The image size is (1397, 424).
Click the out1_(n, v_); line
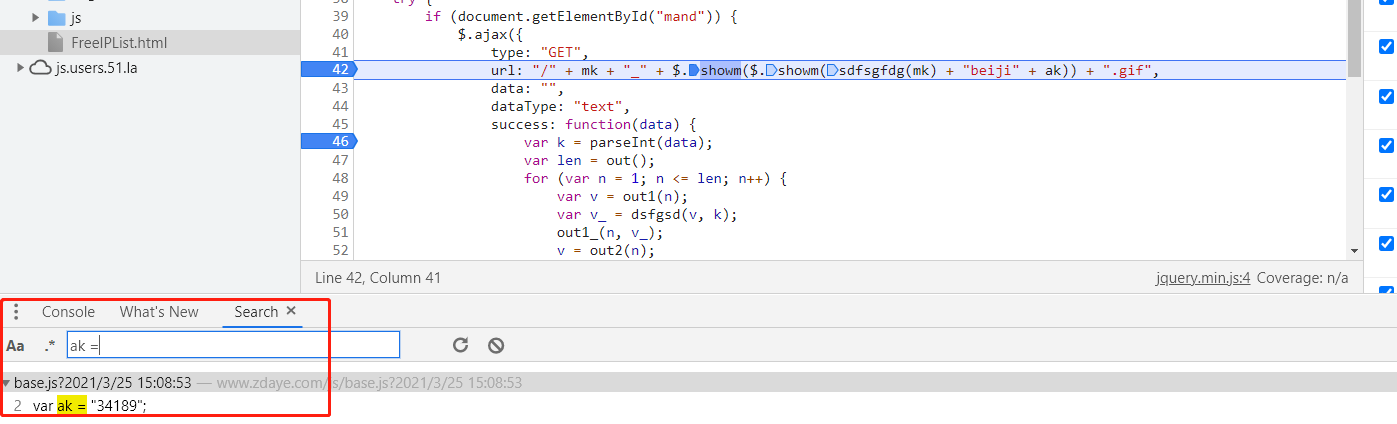(610, 232)
